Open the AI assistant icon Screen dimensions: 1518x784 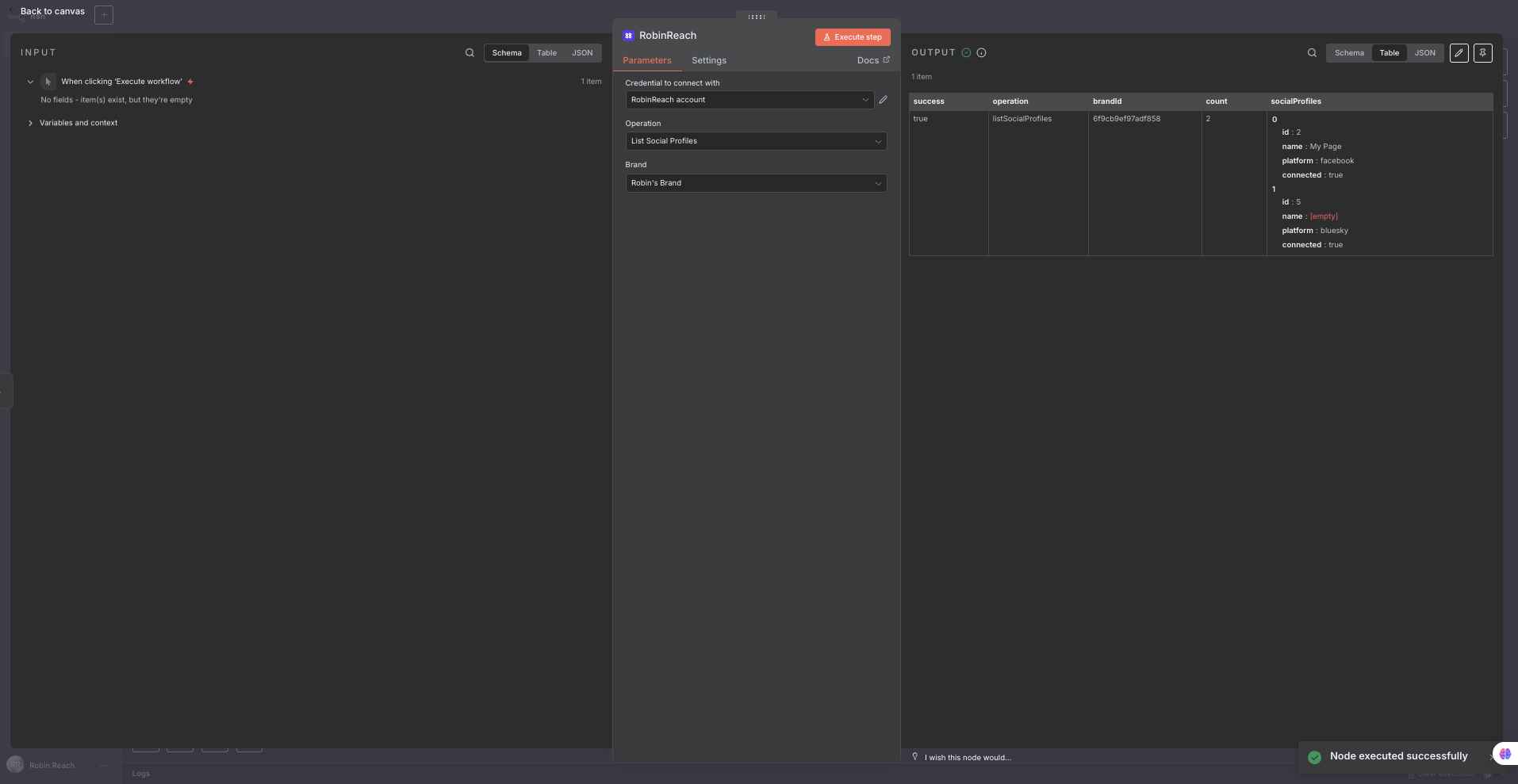(x=1505, y=754)
